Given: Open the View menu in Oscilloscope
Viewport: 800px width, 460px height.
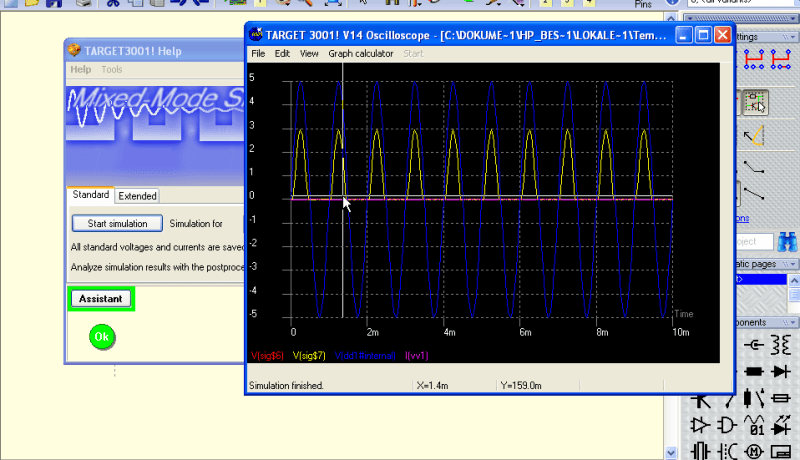Looking at the screenshot, I should 309,53.
